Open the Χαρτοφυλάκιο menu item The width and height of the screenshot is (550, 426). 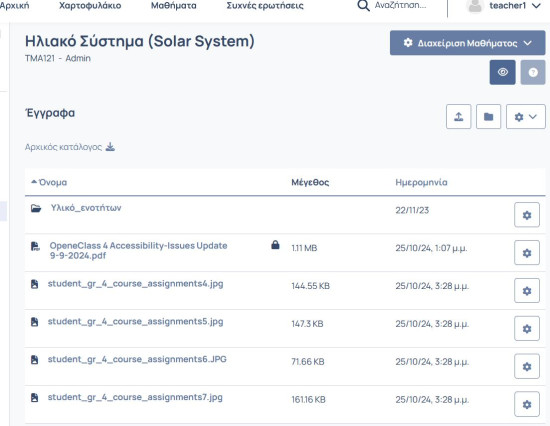[x=90, y=6]
